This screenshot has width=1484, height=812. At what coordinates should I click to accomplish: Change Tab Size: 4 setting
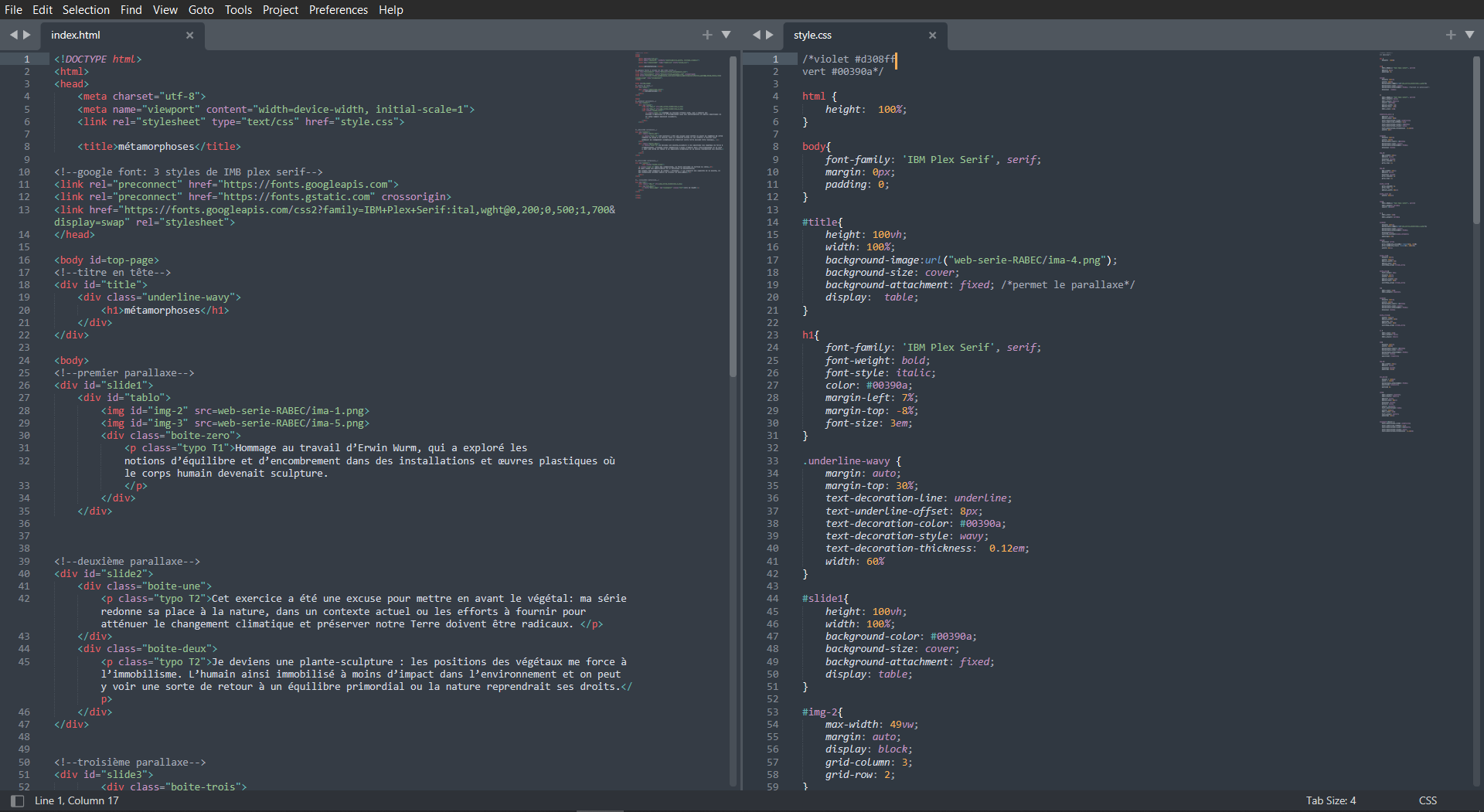[1330, 800]
